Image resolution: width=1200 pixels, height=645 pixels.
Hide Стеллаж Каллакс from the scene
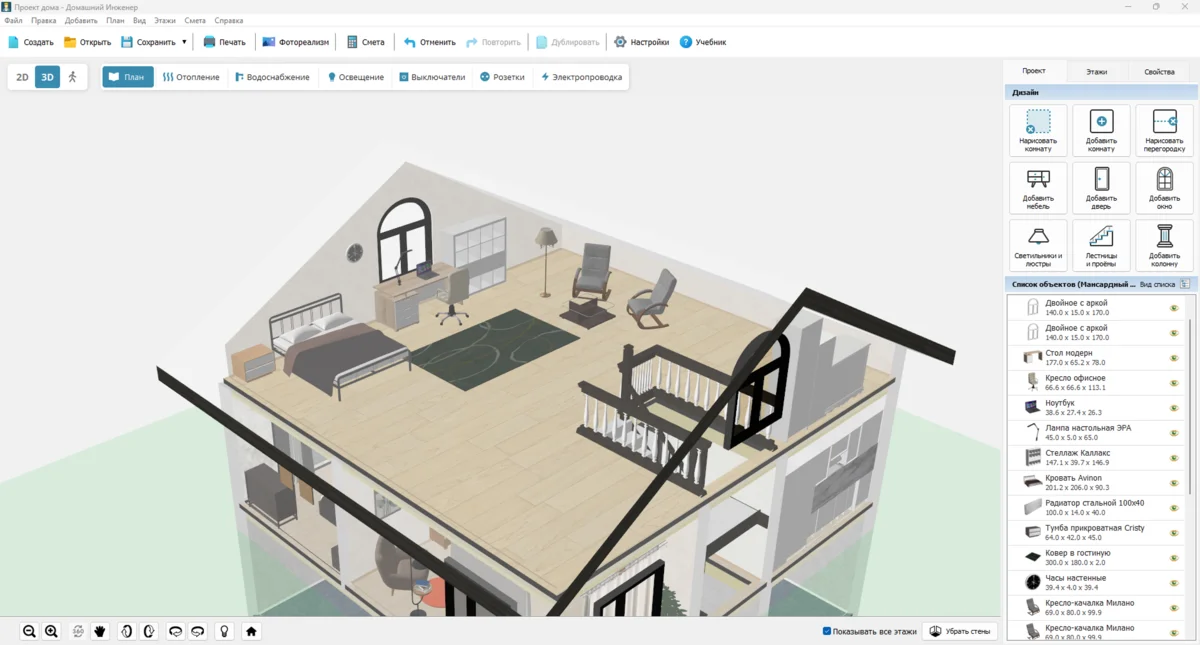[1174, 458]
